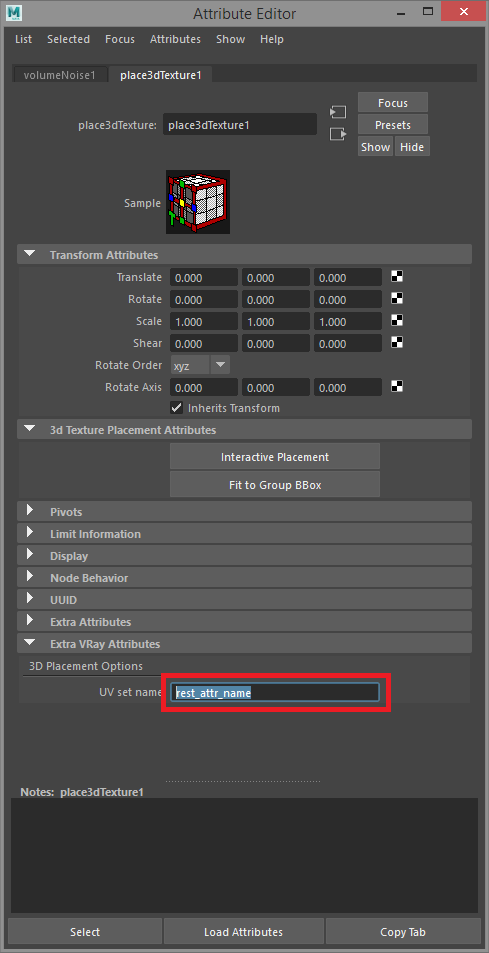Image resolution: width=489 pixels, height=953 pixels.
Task: Click the Maya logo in title bar
Action: coord(15,13)
